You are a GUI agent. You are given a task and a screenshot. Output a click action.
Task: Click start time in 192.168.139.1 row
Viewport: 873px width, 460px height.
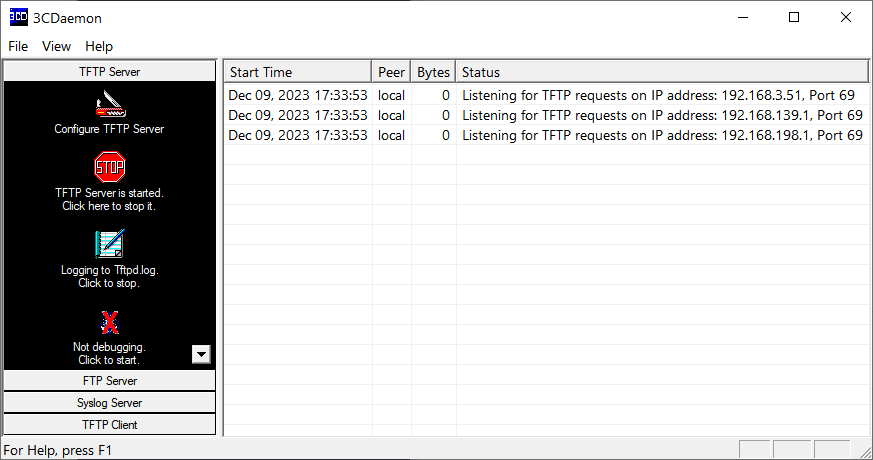click(298, 115)
